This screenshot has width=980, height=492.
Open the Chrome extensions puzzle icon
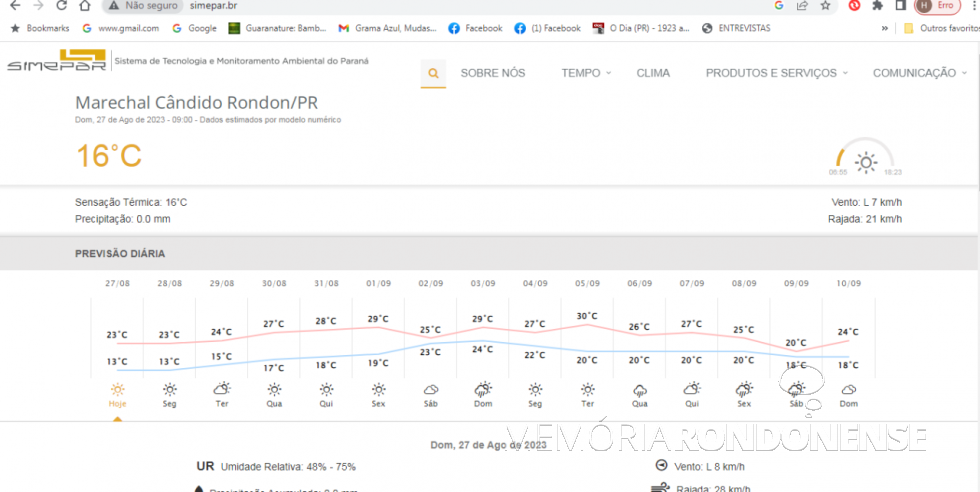coord(877,6)
